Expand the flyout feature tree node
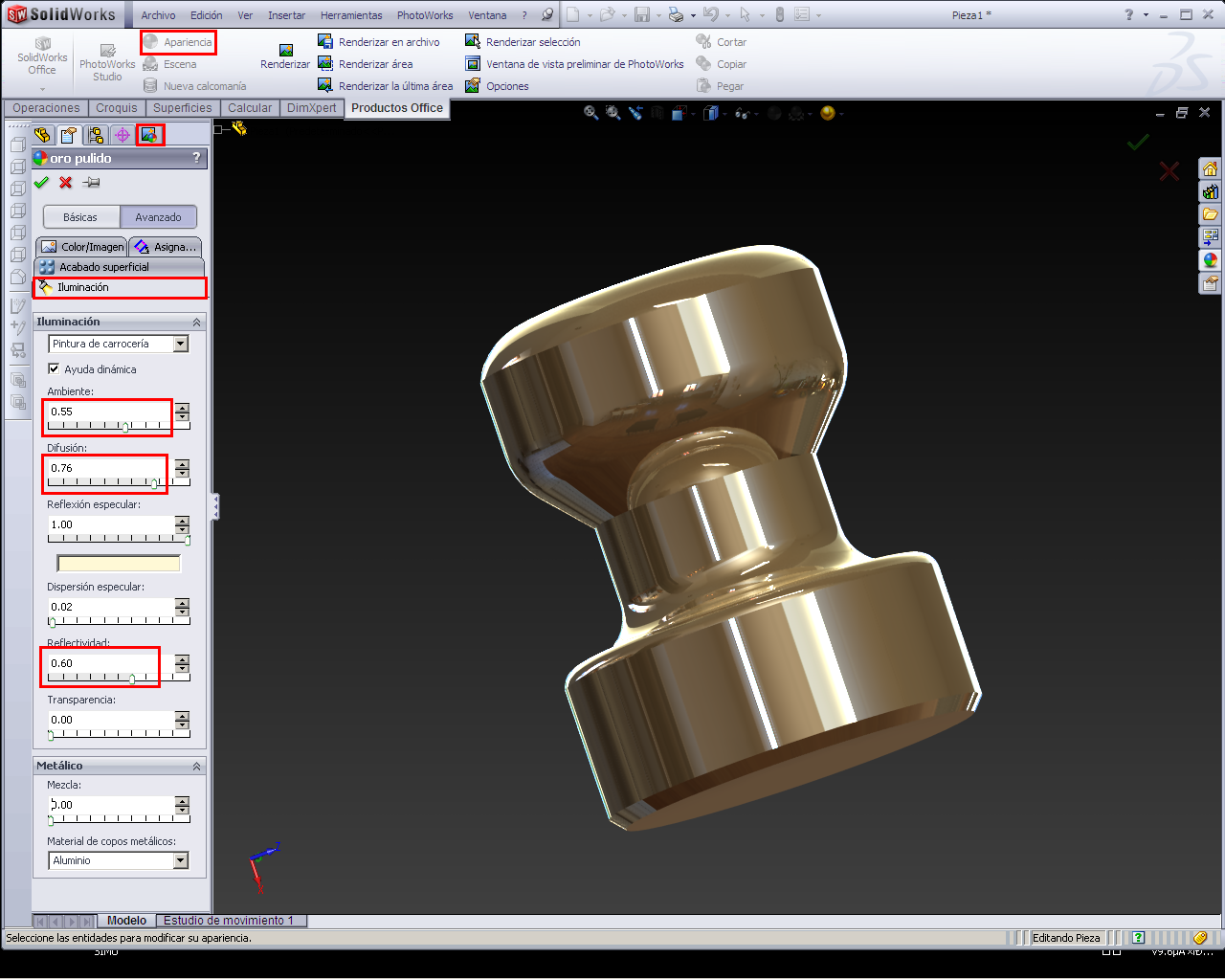Screen dimensions: 1225x980 218,129
